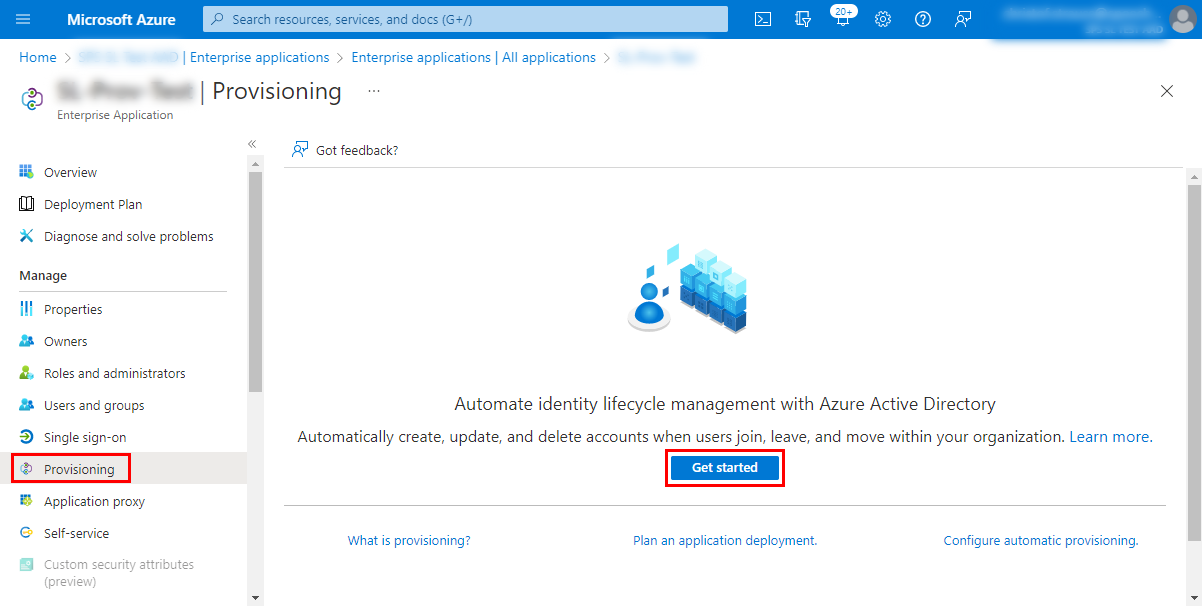Image resolution: width=1202 pixels, height=606 pixels.
Task: Click the Microsoft Azure title
Action: coord(121,19)
